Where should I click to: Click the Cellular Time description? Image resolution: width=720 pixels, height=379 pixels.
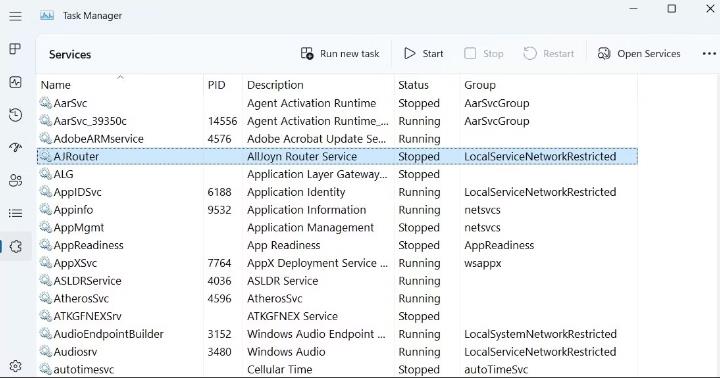click(x=279, y=369)
